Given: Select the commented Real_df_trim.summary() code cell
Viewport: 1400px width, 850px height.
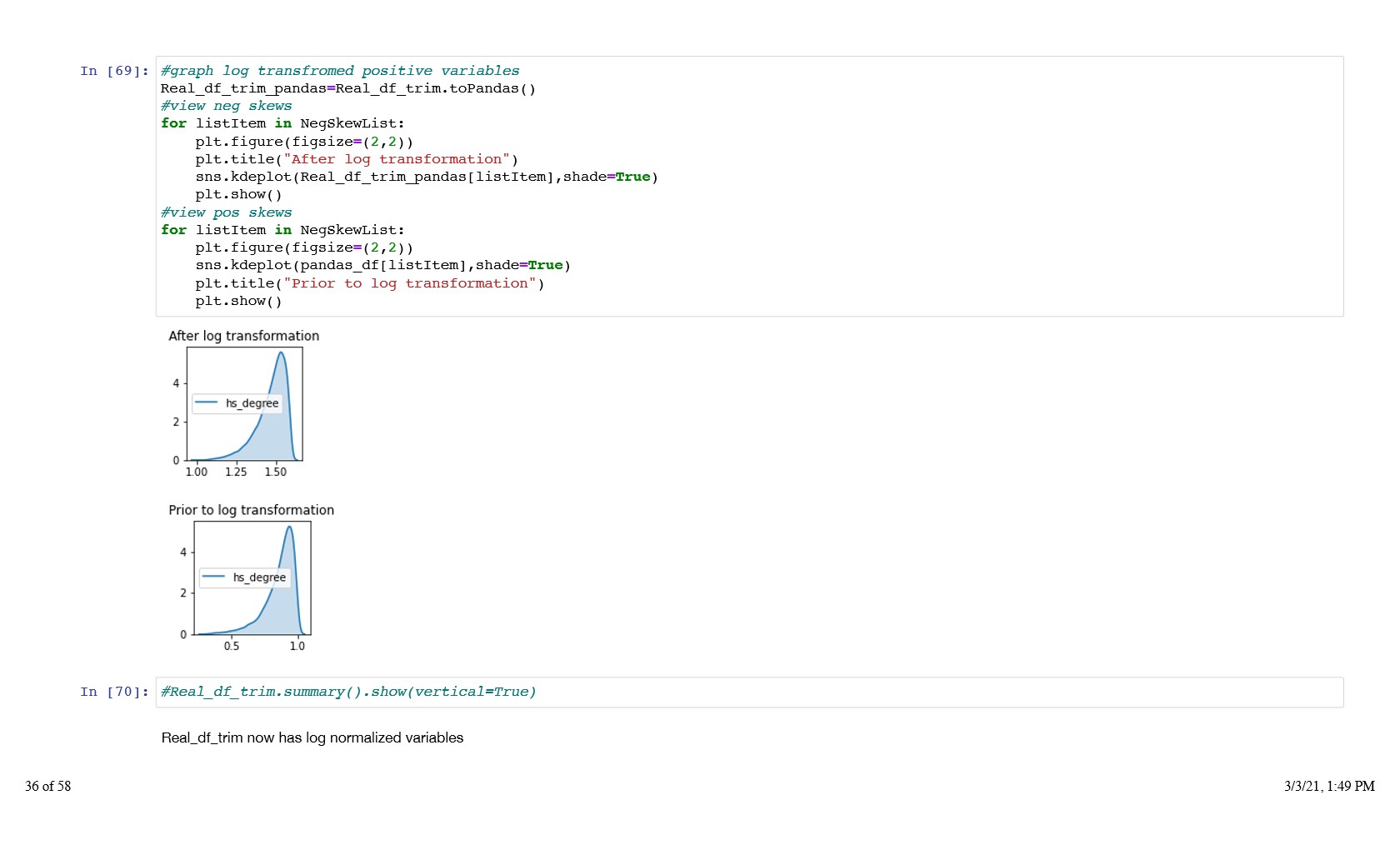Looking at the screenshot, I should (x=748, y=692).
